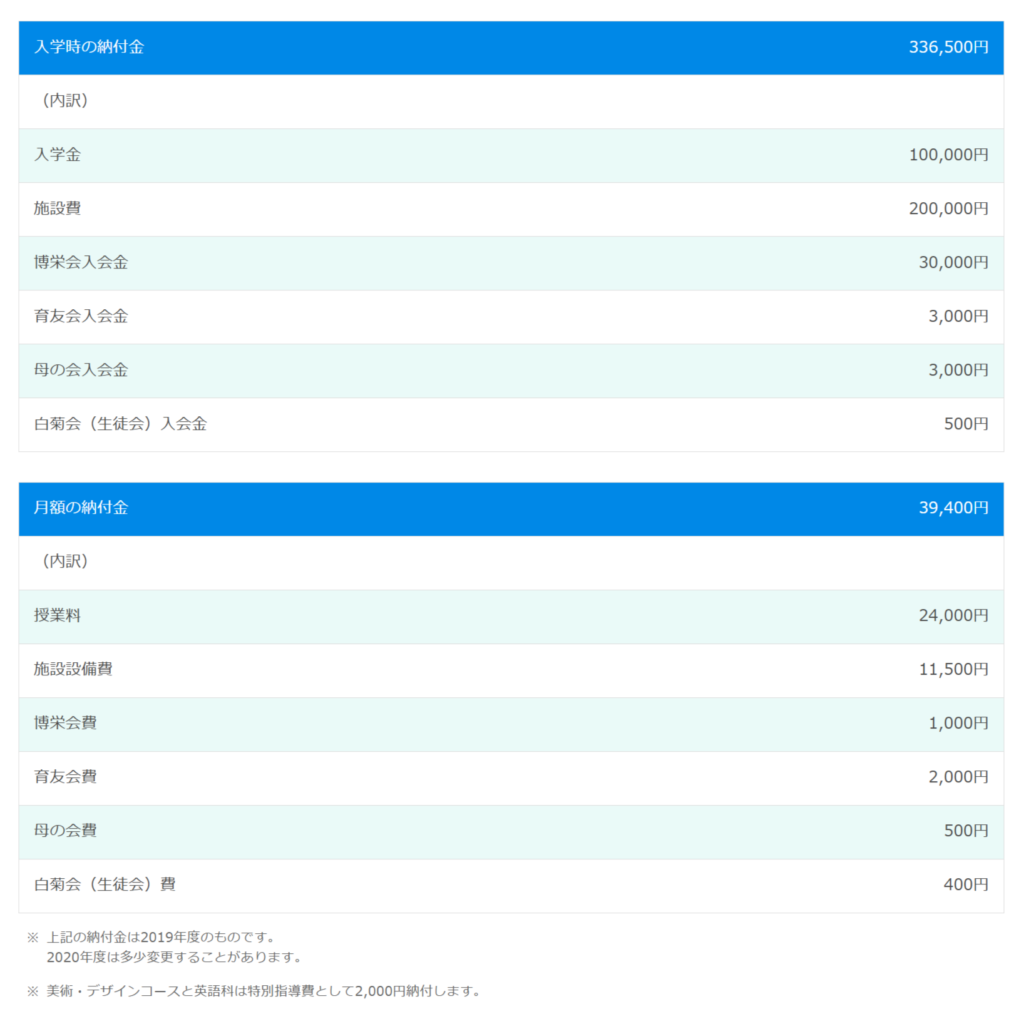Select the 母の会入会金 row label

(81, 370)
